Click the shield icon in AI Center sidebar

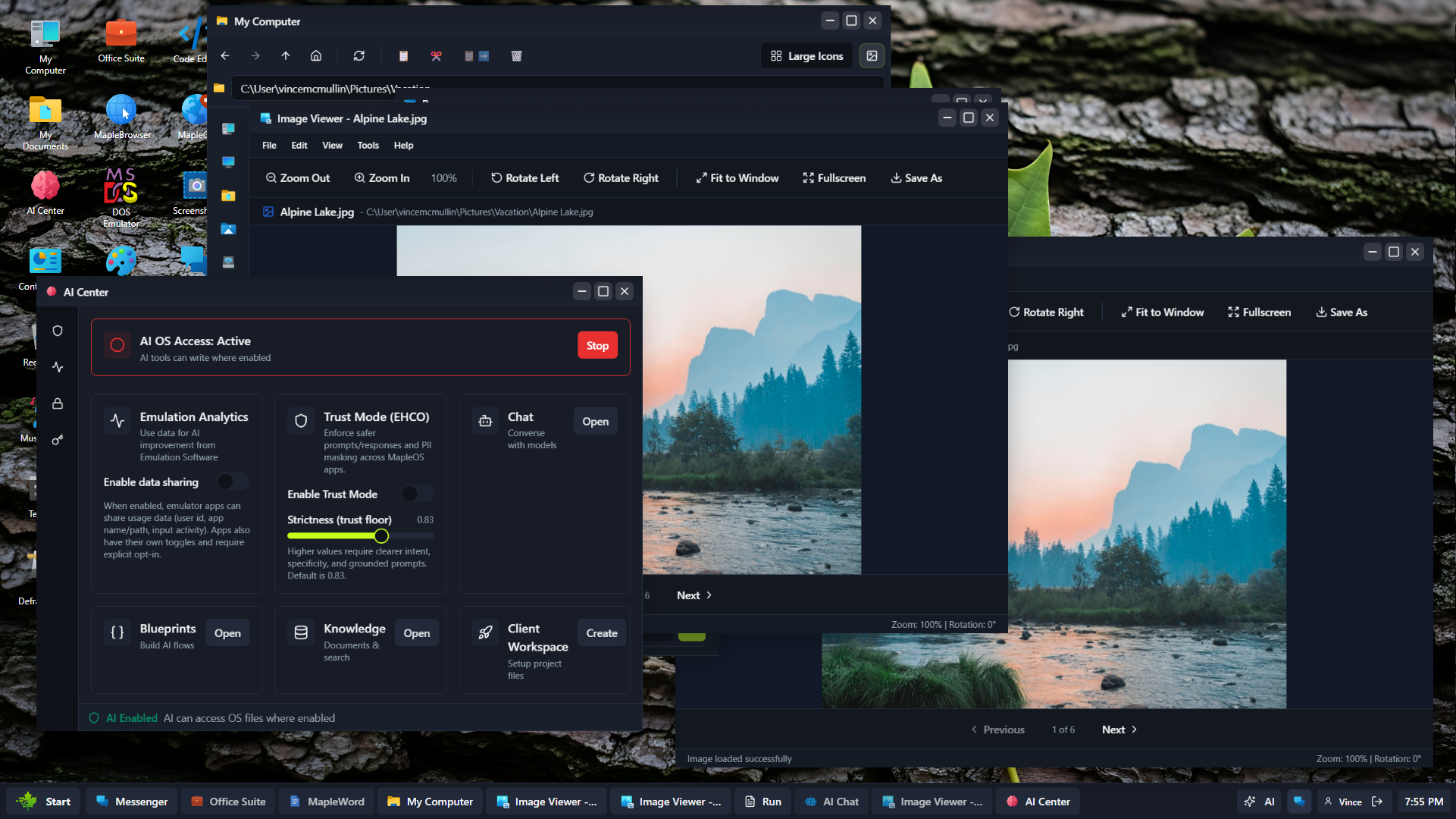[58, 331]
